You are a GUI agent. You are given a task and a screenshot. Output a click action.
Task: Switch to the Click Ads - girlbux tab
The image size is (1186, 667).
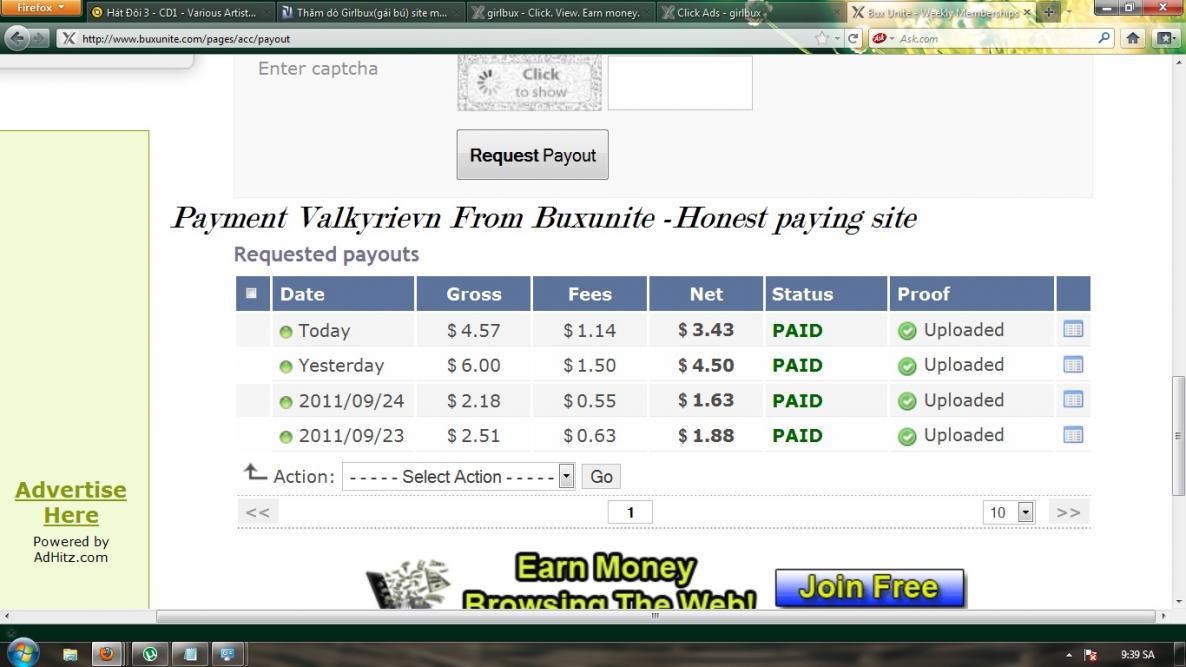click(749, 12)
